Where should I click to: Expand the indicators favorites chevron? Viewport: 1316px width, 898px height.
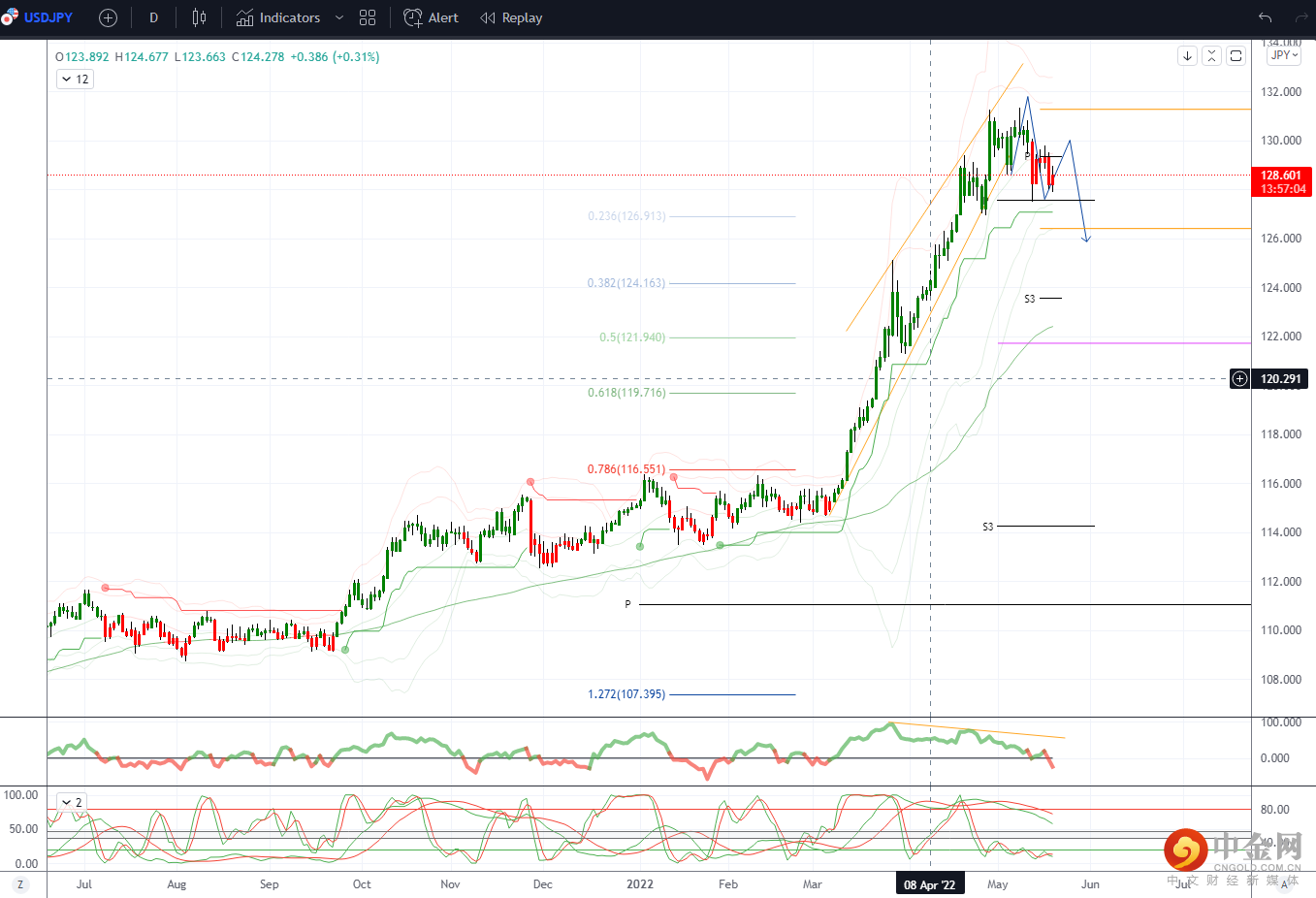339,17
